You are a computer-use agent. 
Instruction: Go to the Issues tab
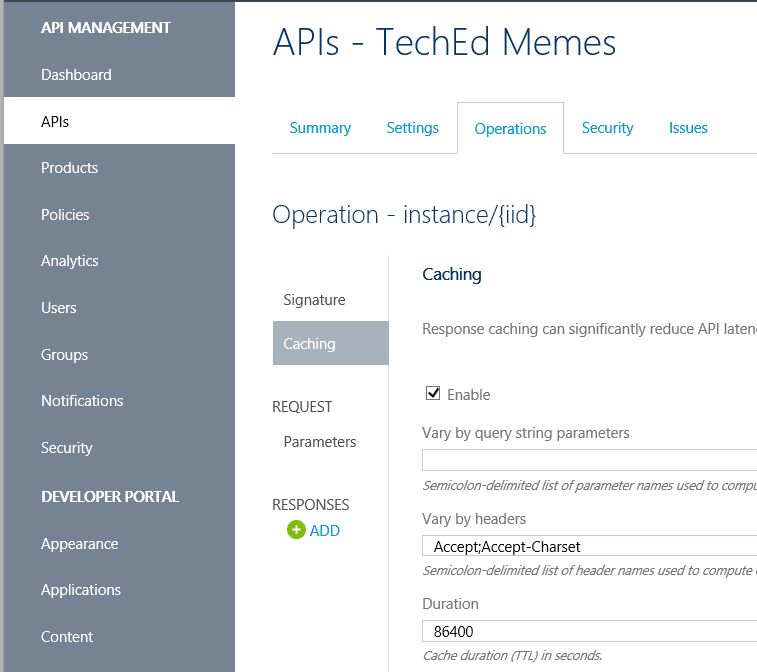[x=688, y=128]
